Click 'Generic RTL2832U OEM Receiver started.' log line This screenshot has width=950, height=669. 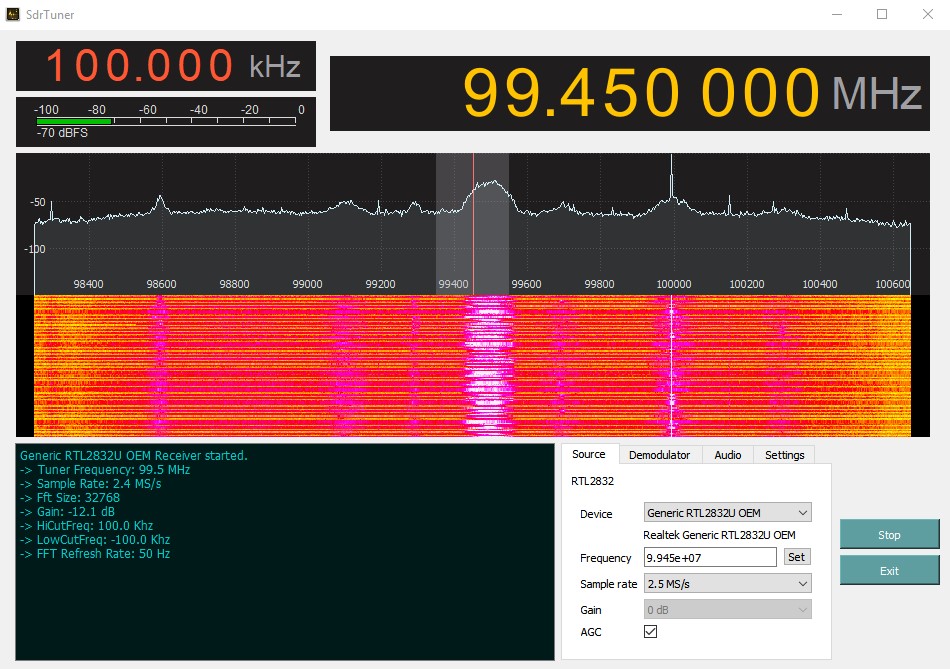[x=134, y=456]
